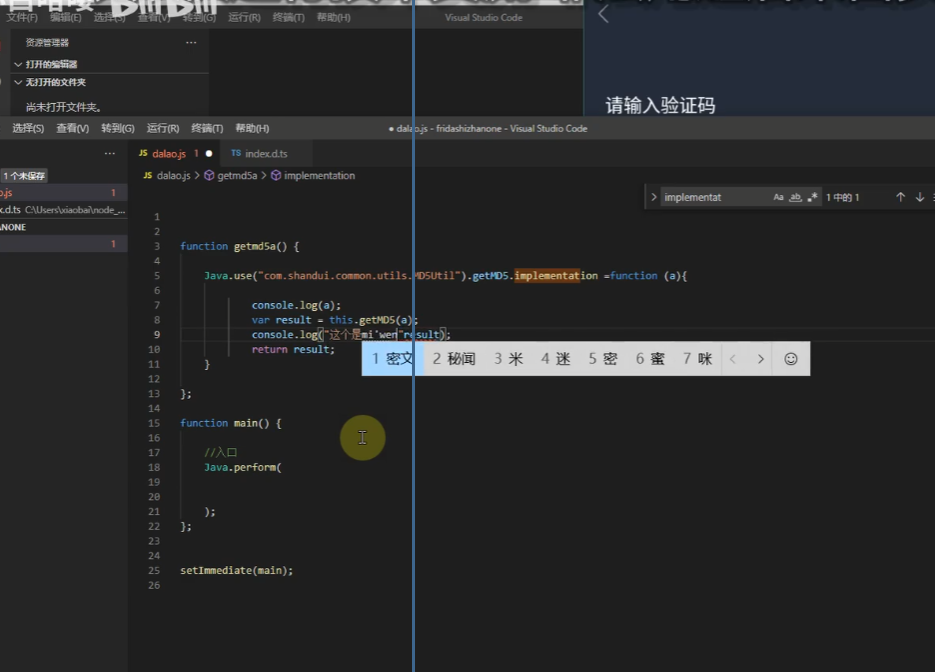Toggle Match Case in find widget
Viewport: 935px width, 672px height.
point(779,198)
